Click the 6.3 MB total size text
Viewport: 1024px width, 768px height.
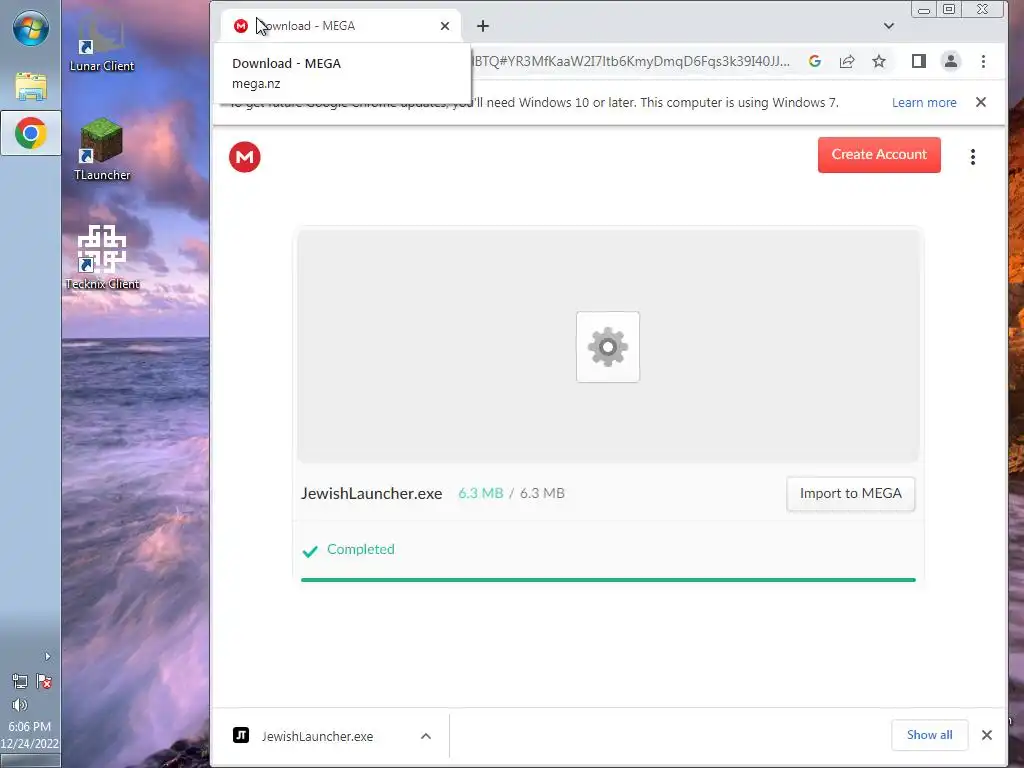coord(542,493)
